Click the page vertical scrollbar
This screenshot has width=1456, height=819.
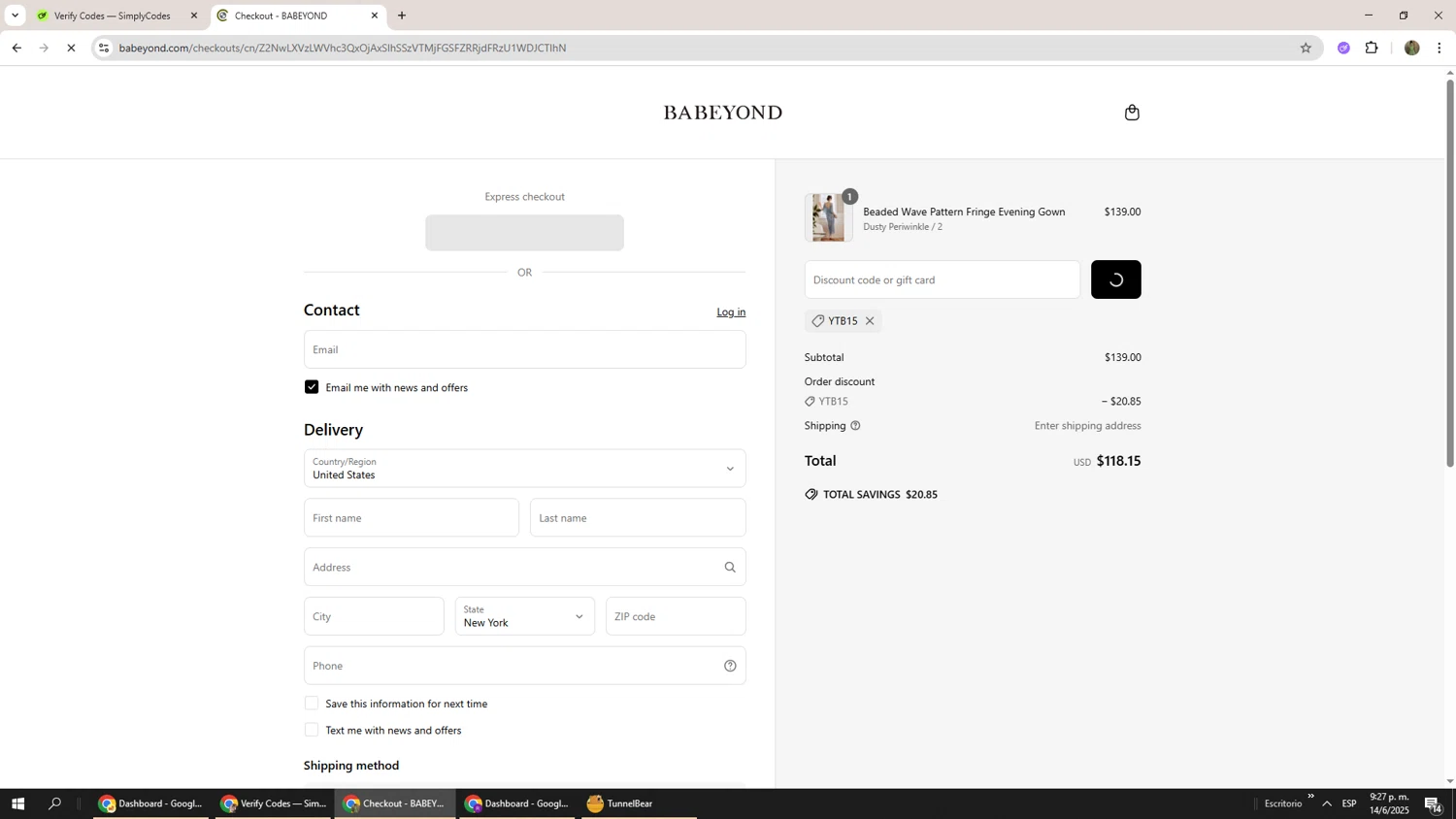click(x=1450, y=272)
